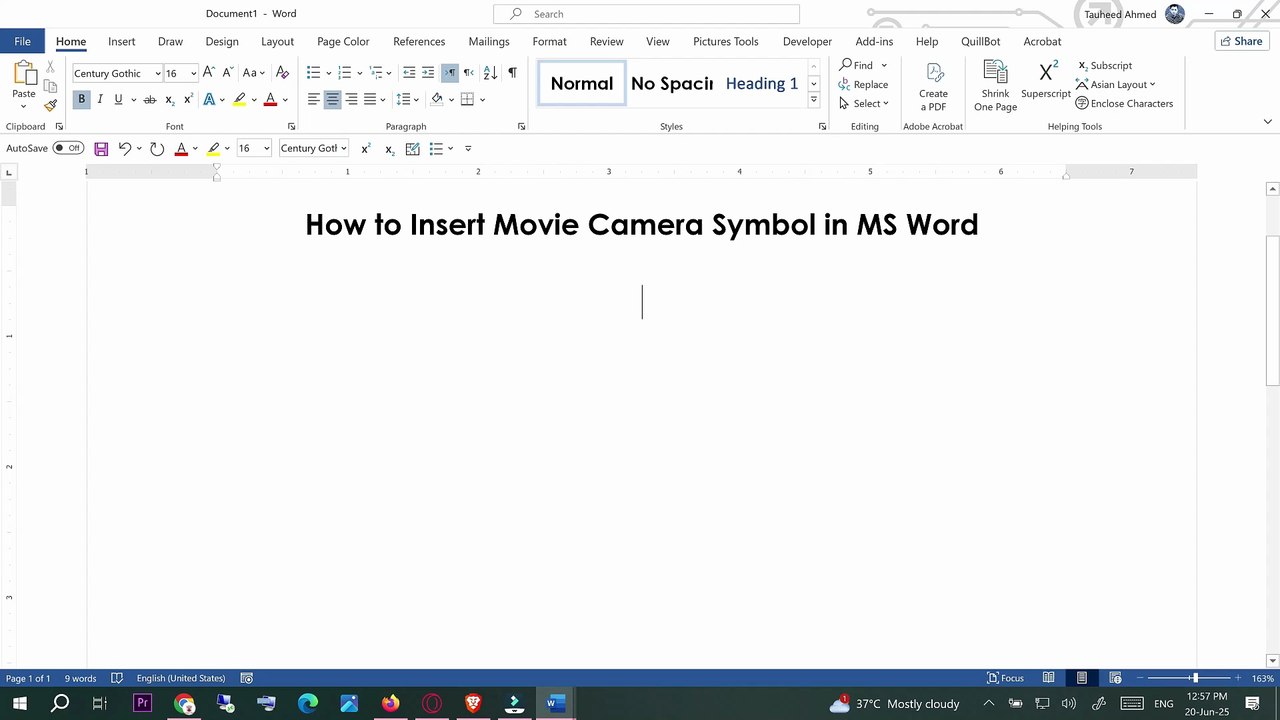Screen dimensions: 1280x720
Task: Apply the Heading 1 style
Action: [762, 84]
